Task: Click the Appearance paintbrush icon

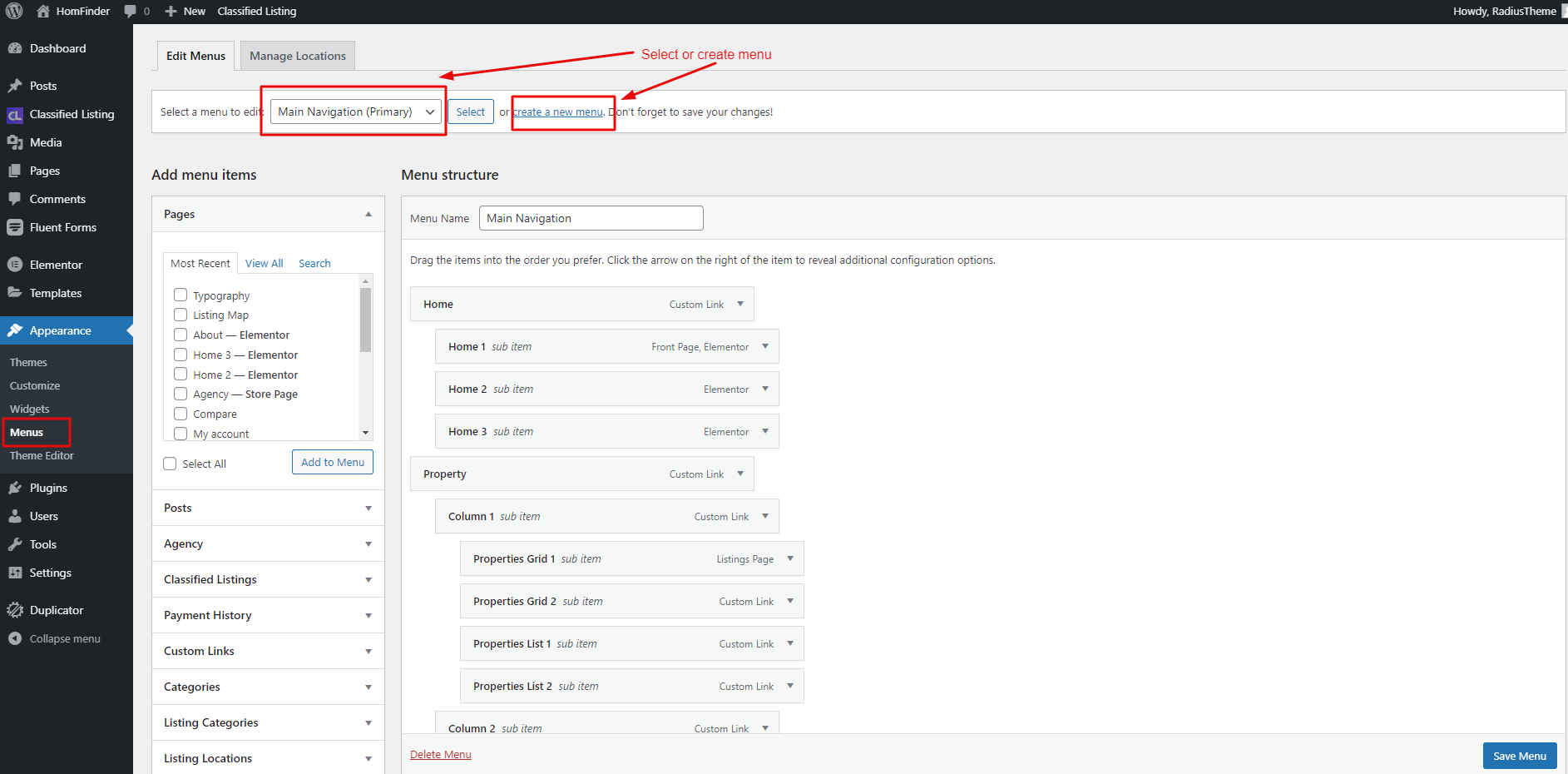Action: [15, 330]
